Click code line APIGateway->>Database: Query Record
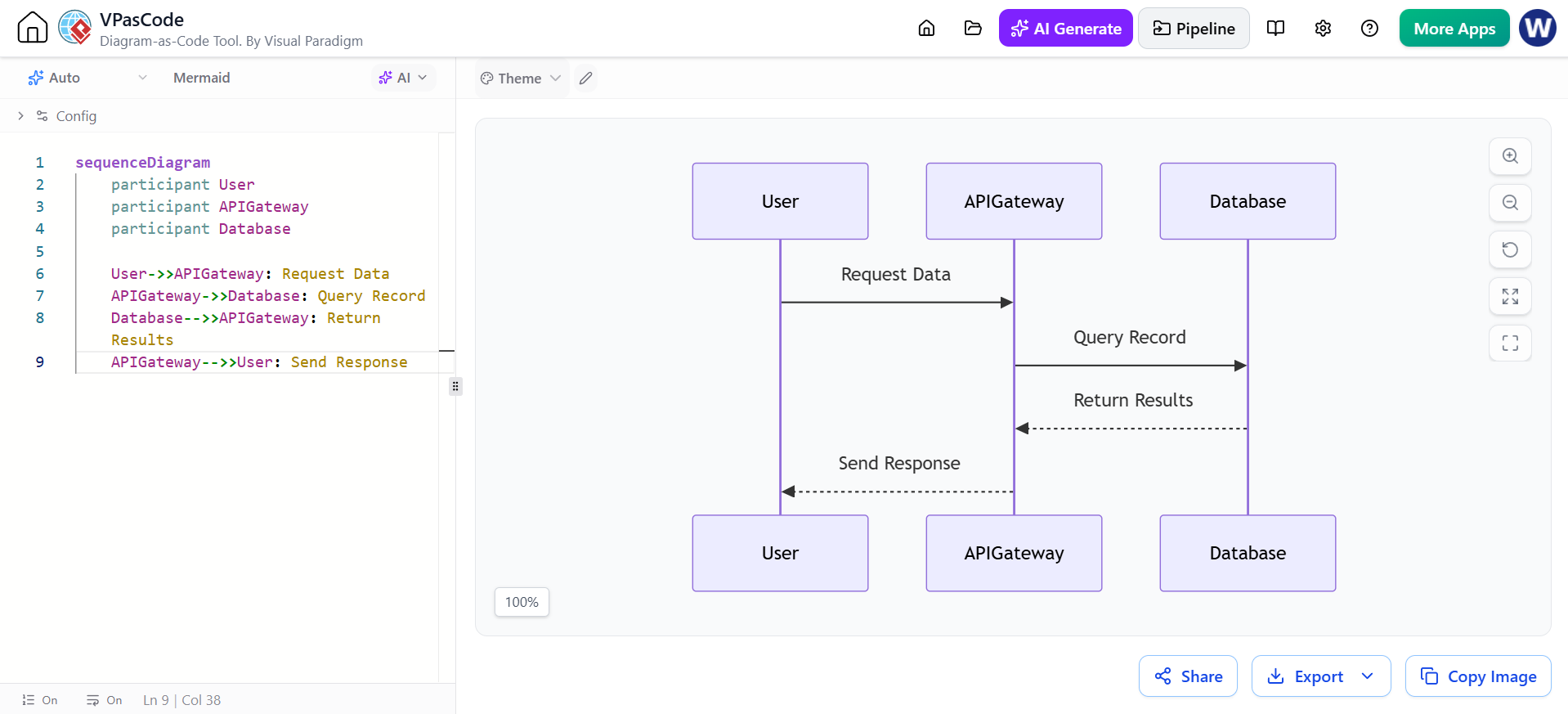 268,296
